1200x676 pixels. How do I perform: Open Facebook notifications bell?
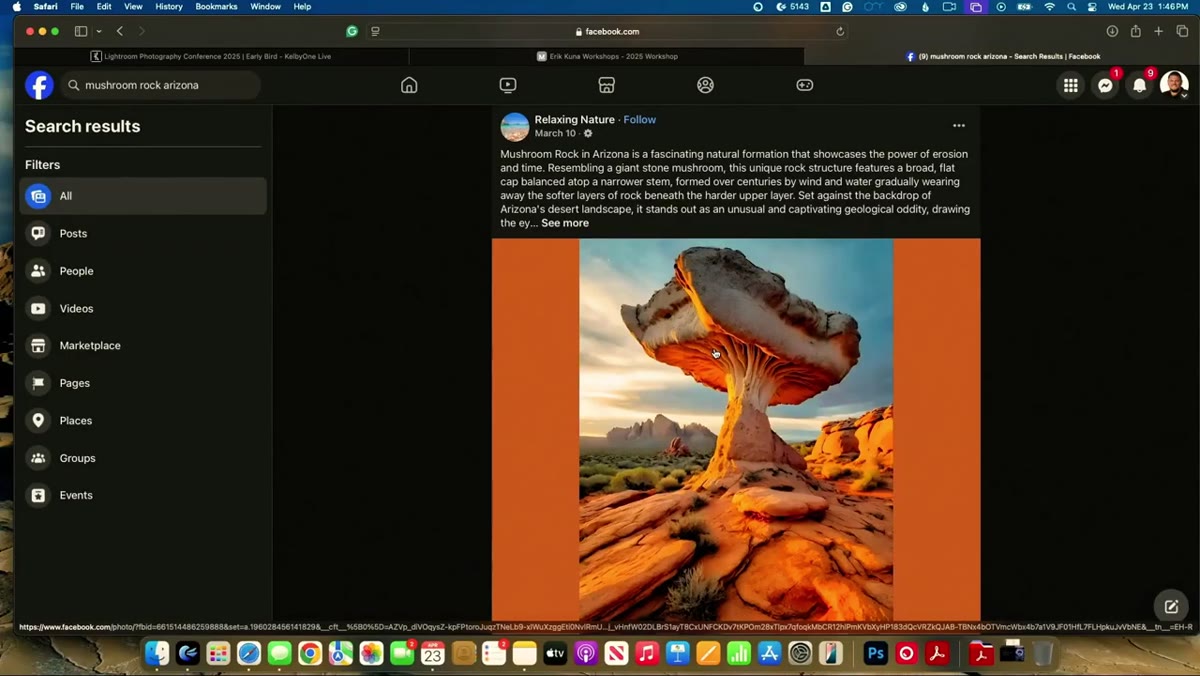[1139, 85]
